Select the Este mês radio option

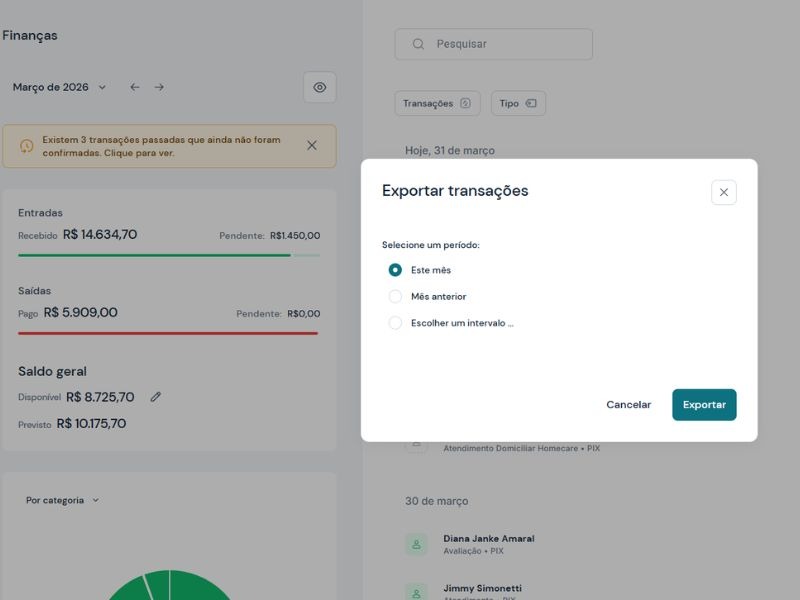coord(396,269)
